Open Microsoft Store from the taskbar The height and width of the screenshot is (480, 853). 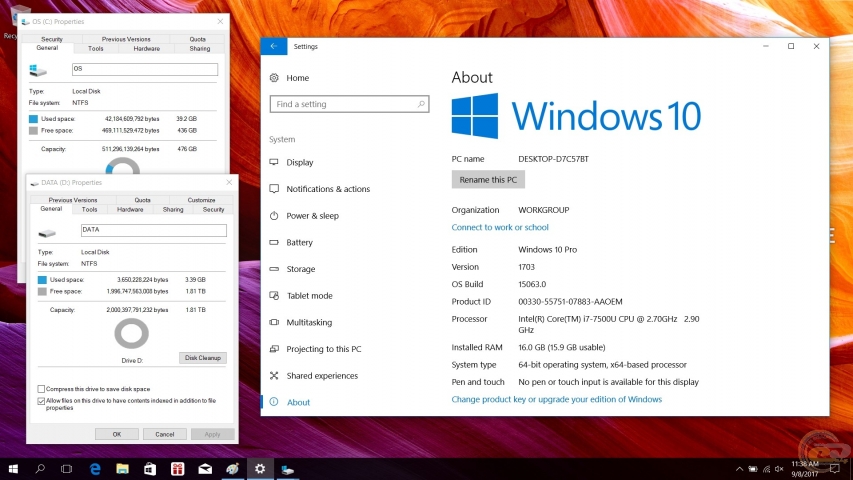coord(150,469)
